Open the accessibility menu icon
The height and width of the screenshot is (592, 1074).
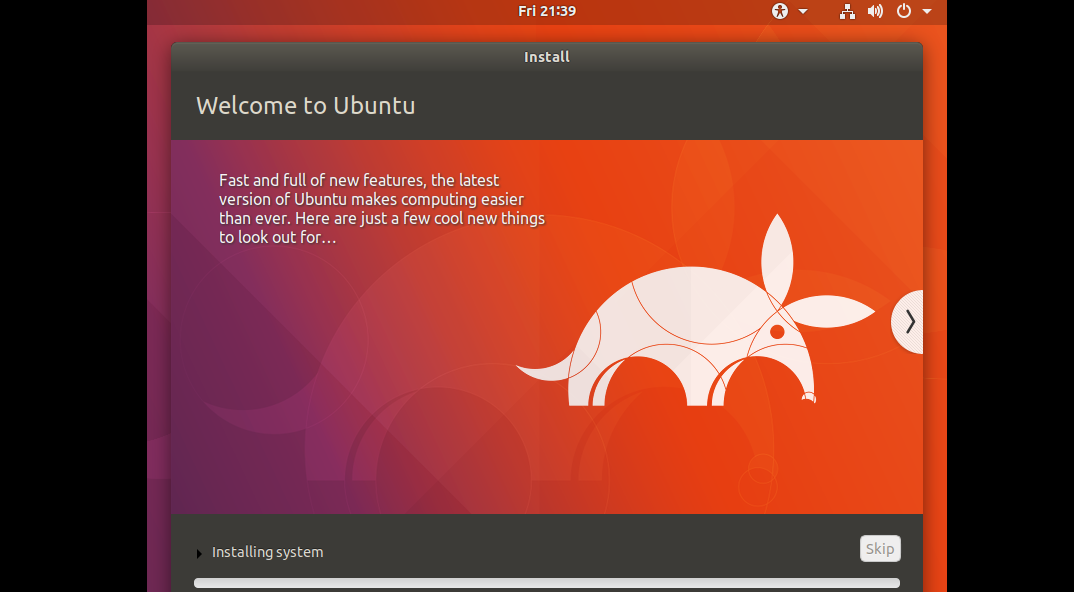pyautogui.click(x=780, y=11)
